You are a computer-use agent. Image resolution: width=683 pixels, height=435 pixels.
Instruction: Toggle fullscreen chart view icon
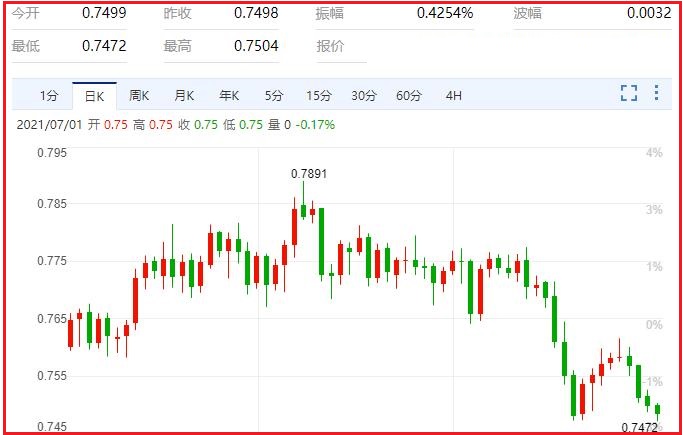(x=629, y=93)
